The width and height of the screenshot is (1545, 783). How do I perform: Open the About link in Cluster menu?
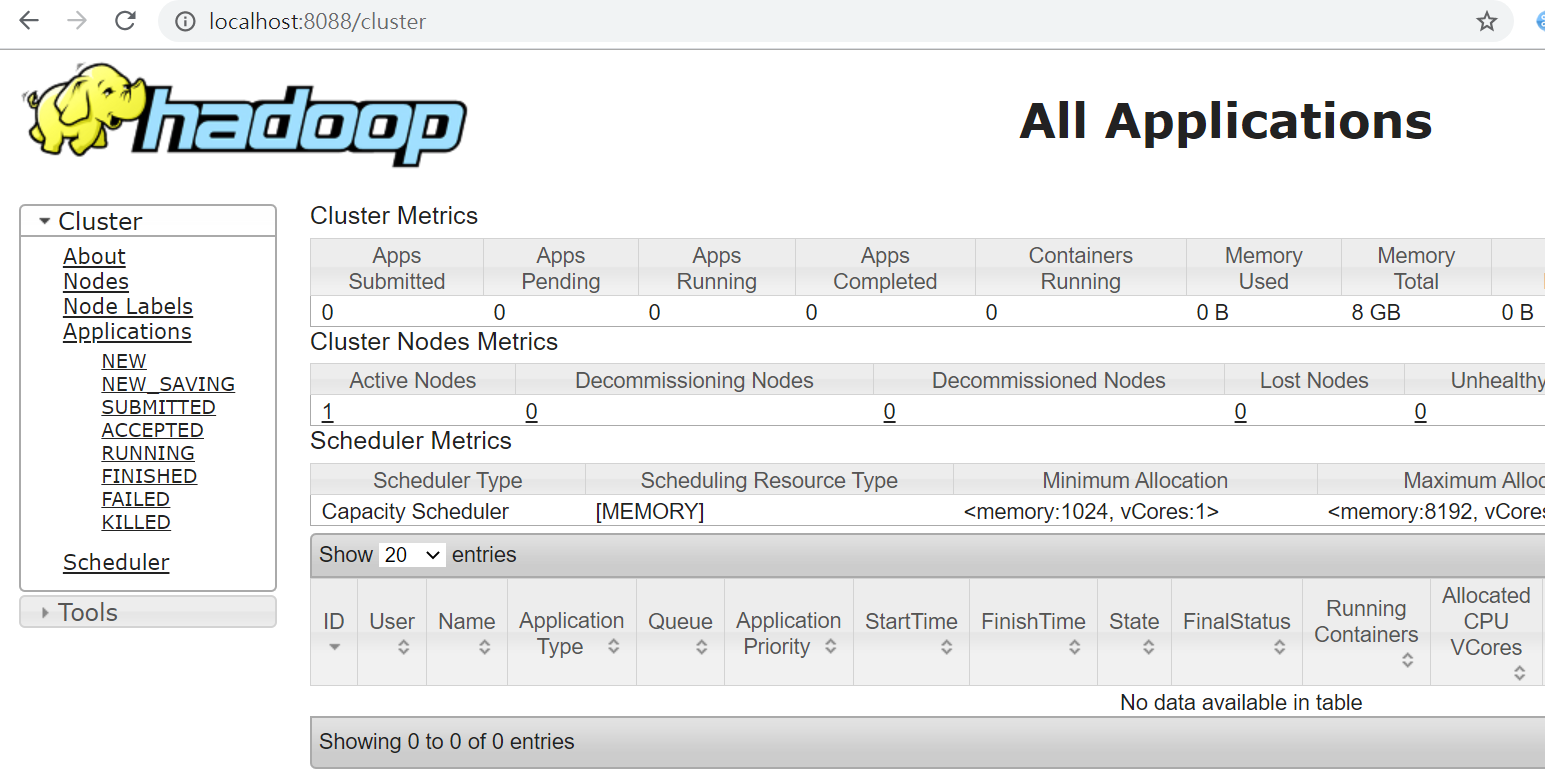(x=94, y=257)
